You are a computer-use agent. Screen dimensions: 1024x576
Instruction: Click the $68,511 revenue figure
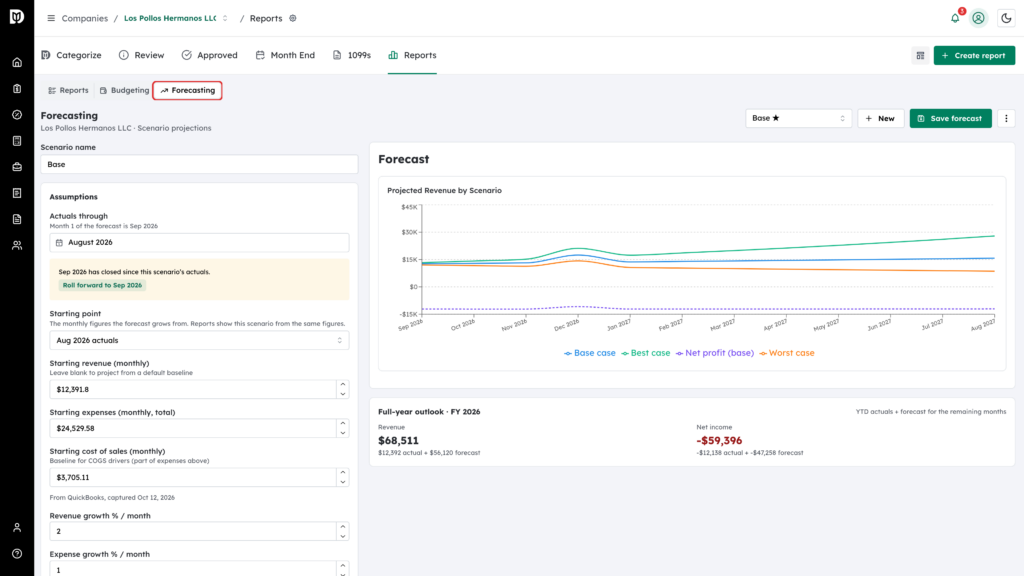click(x=398, y=441)
